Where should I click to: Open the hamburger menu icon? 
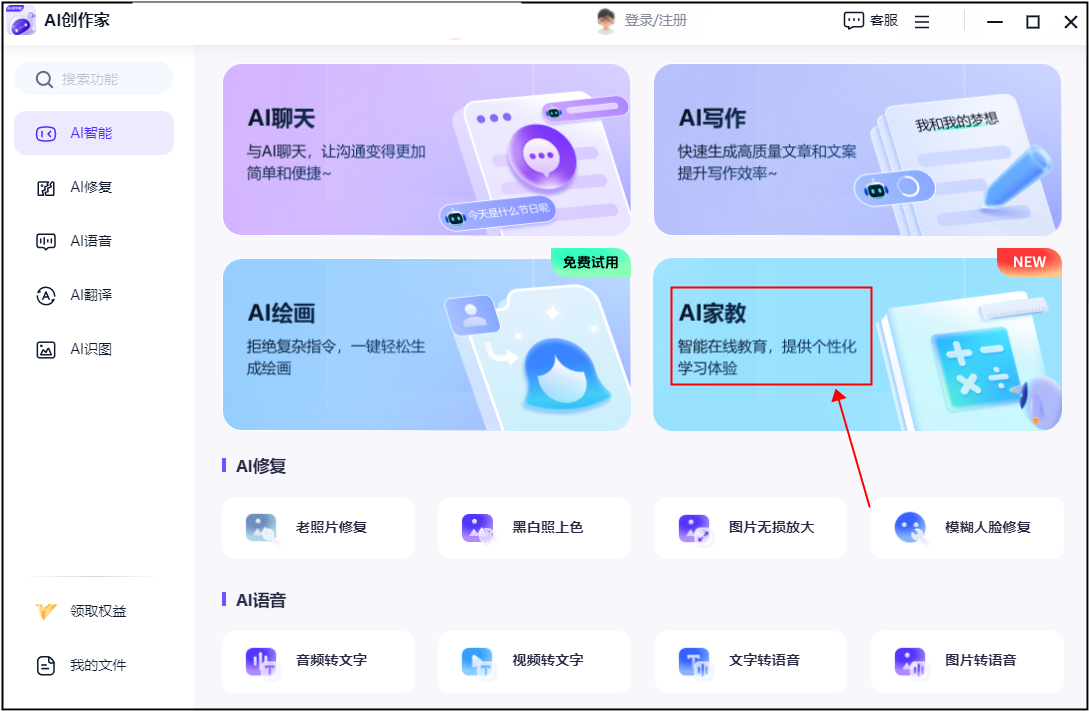tap(922, 21)
